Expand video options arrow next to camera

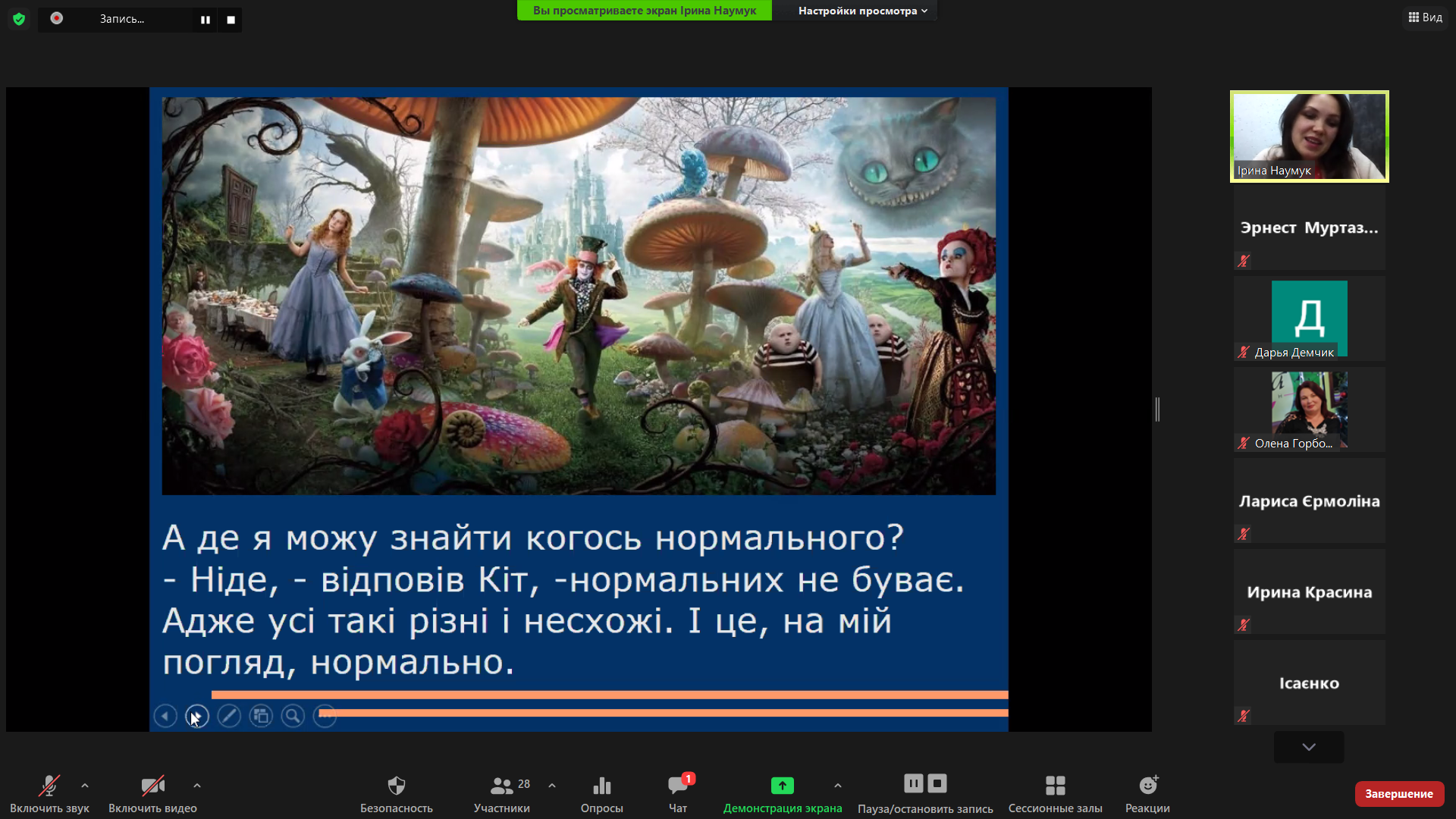point(197,786)
